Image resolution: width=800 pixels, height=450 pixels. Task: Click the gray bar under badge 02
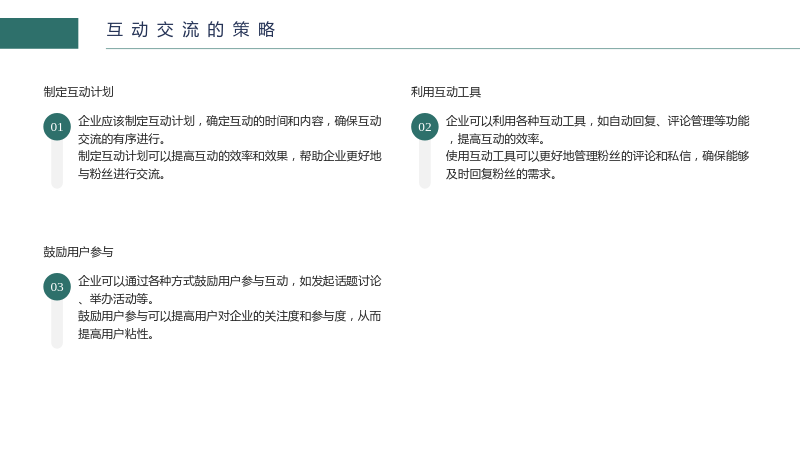(424, 164)
